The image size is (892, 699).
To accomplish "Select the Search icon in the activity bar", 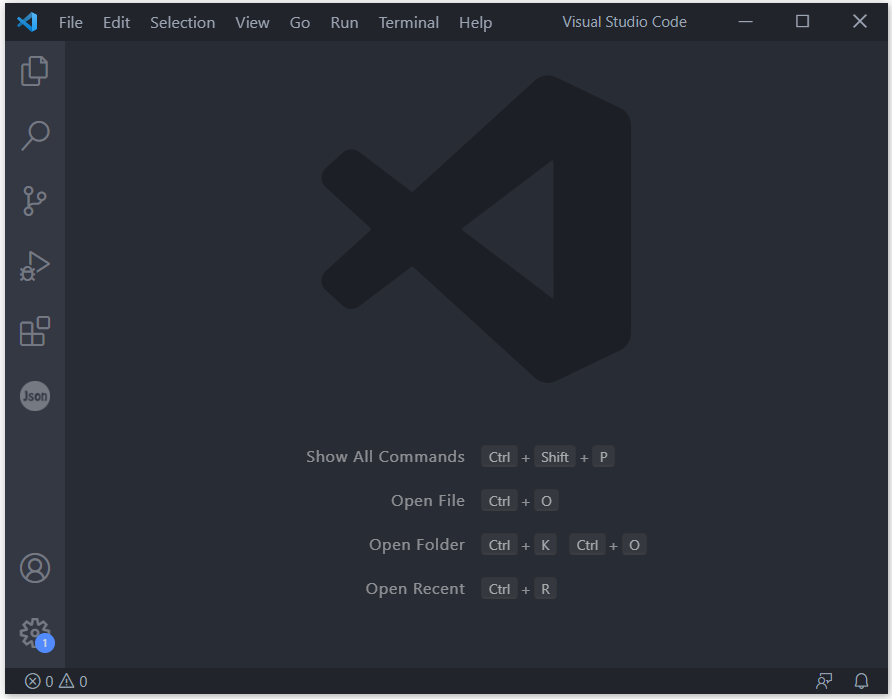I will (35, 135).
